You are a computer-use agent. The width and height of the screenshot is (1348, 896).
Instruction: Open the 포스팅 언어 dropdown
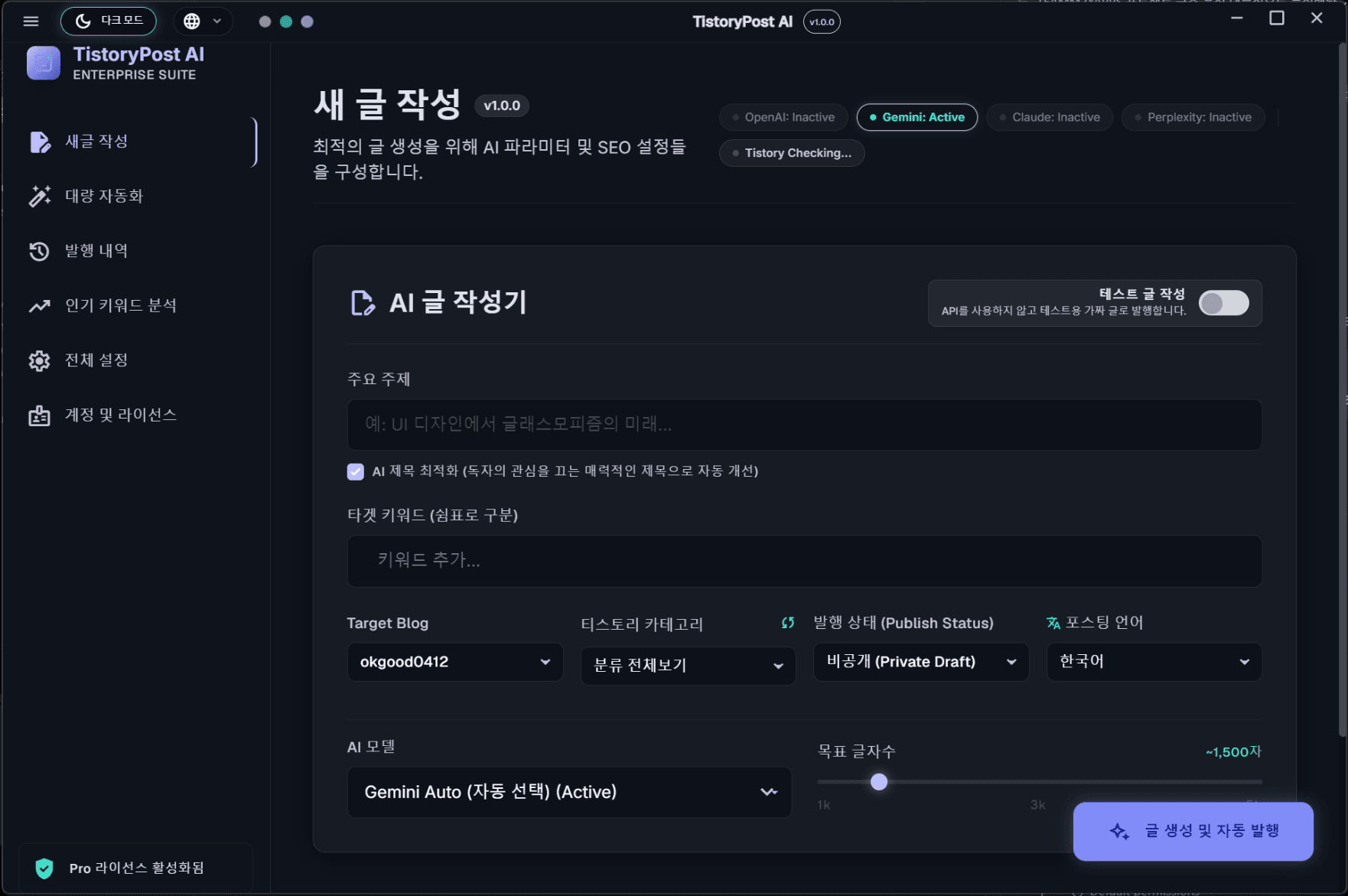[x=1154, y=662]
